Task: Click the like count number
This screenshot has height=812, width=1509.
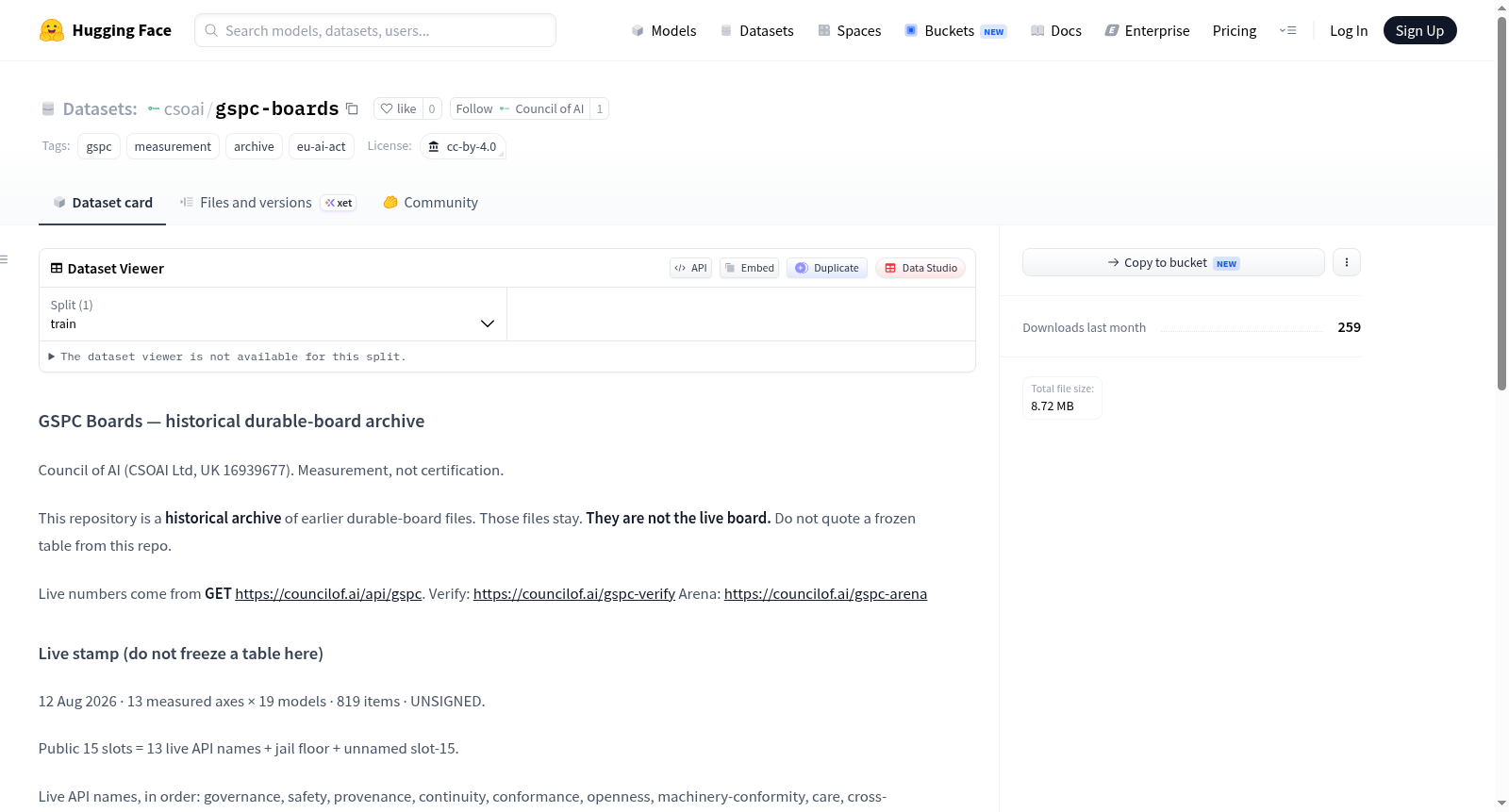Action: 432,108
